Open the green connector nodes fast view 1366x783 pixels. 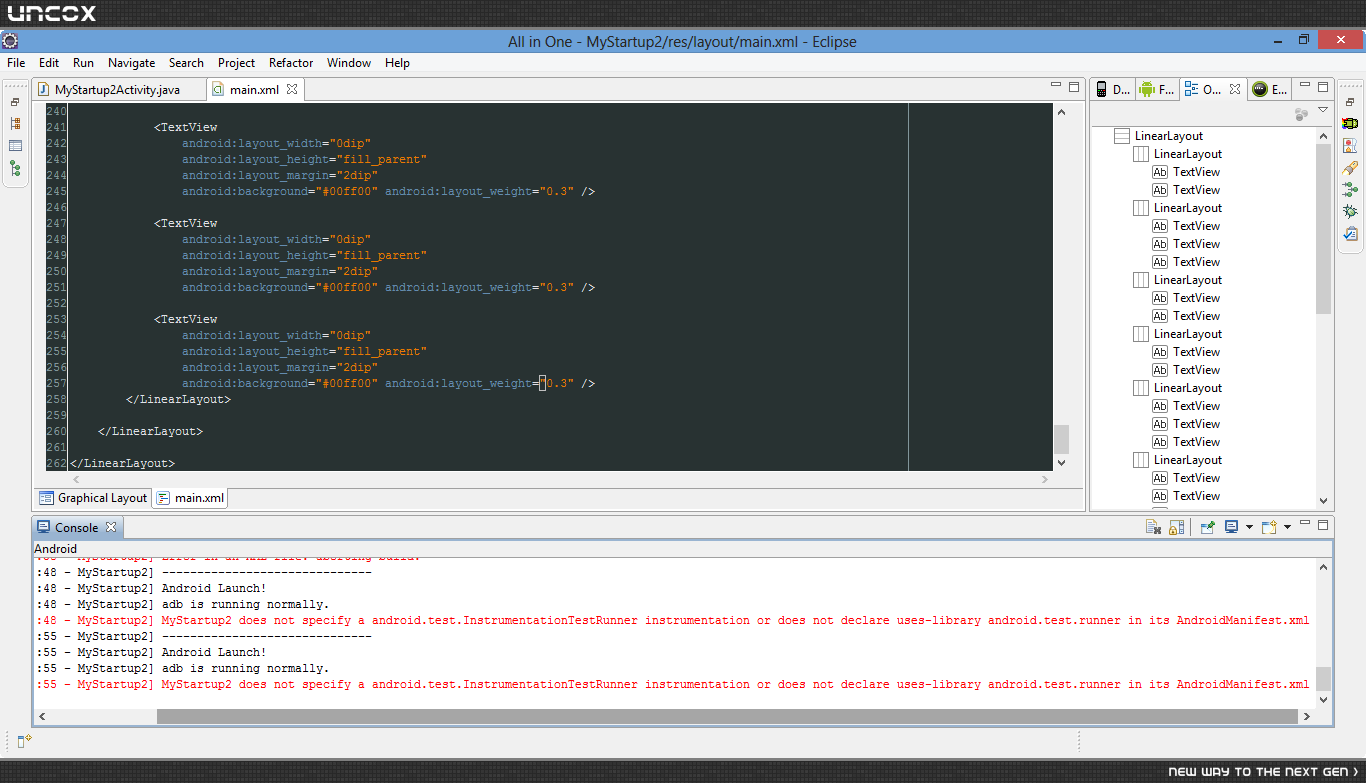pos(1350,190)
